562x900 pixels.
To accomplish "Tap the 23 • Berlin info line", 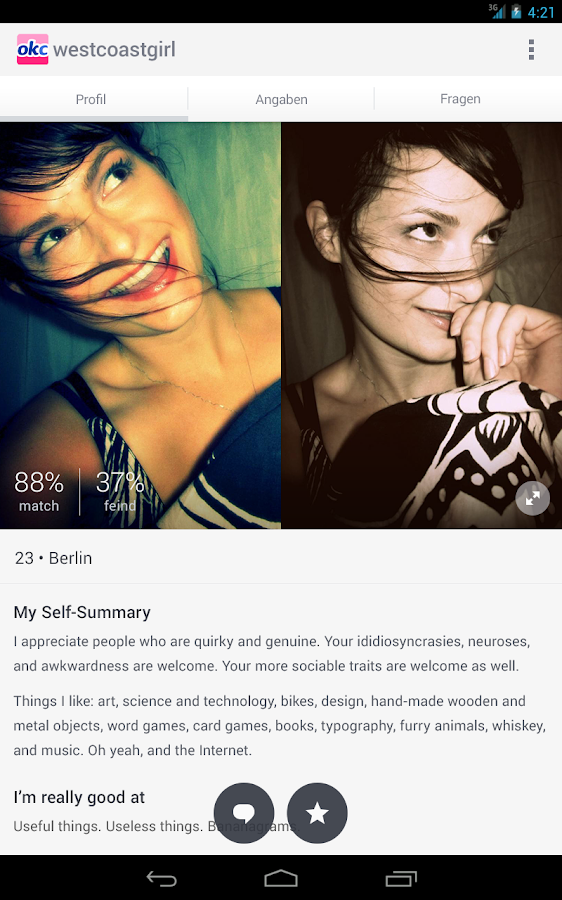I will [53, 558].
